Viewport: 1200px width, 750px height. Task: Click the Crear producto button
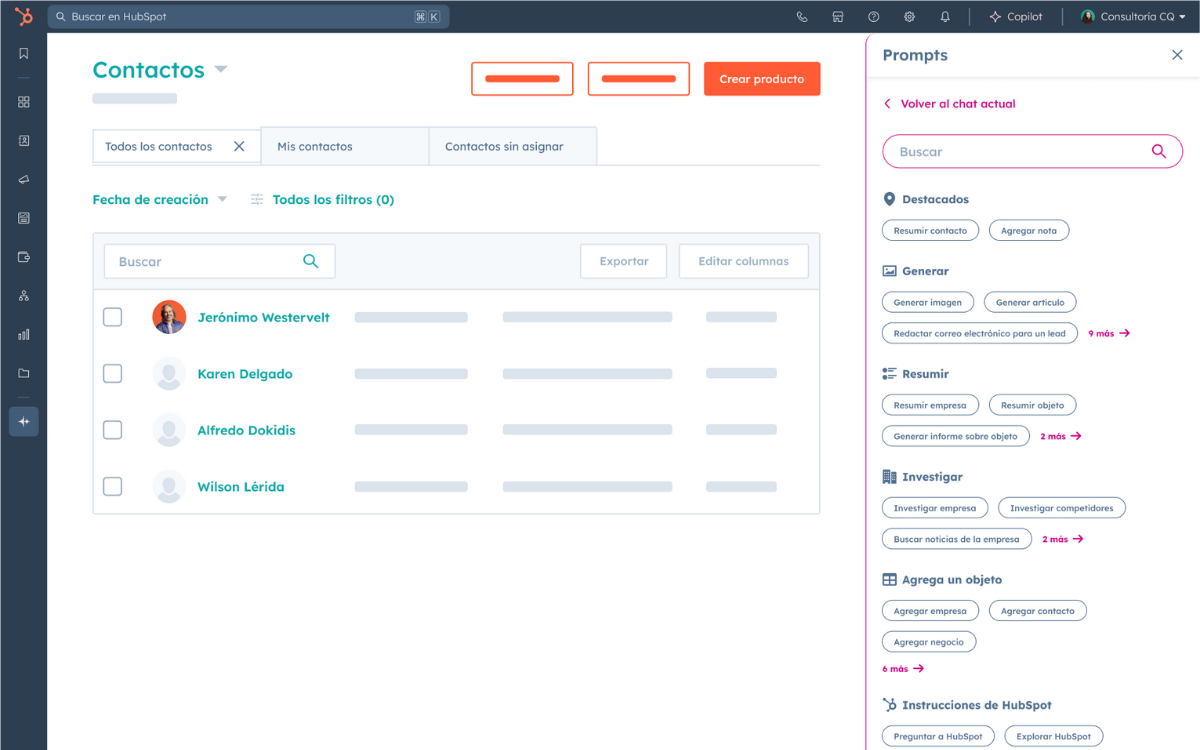pyautogui.click(x=762, y=79)
